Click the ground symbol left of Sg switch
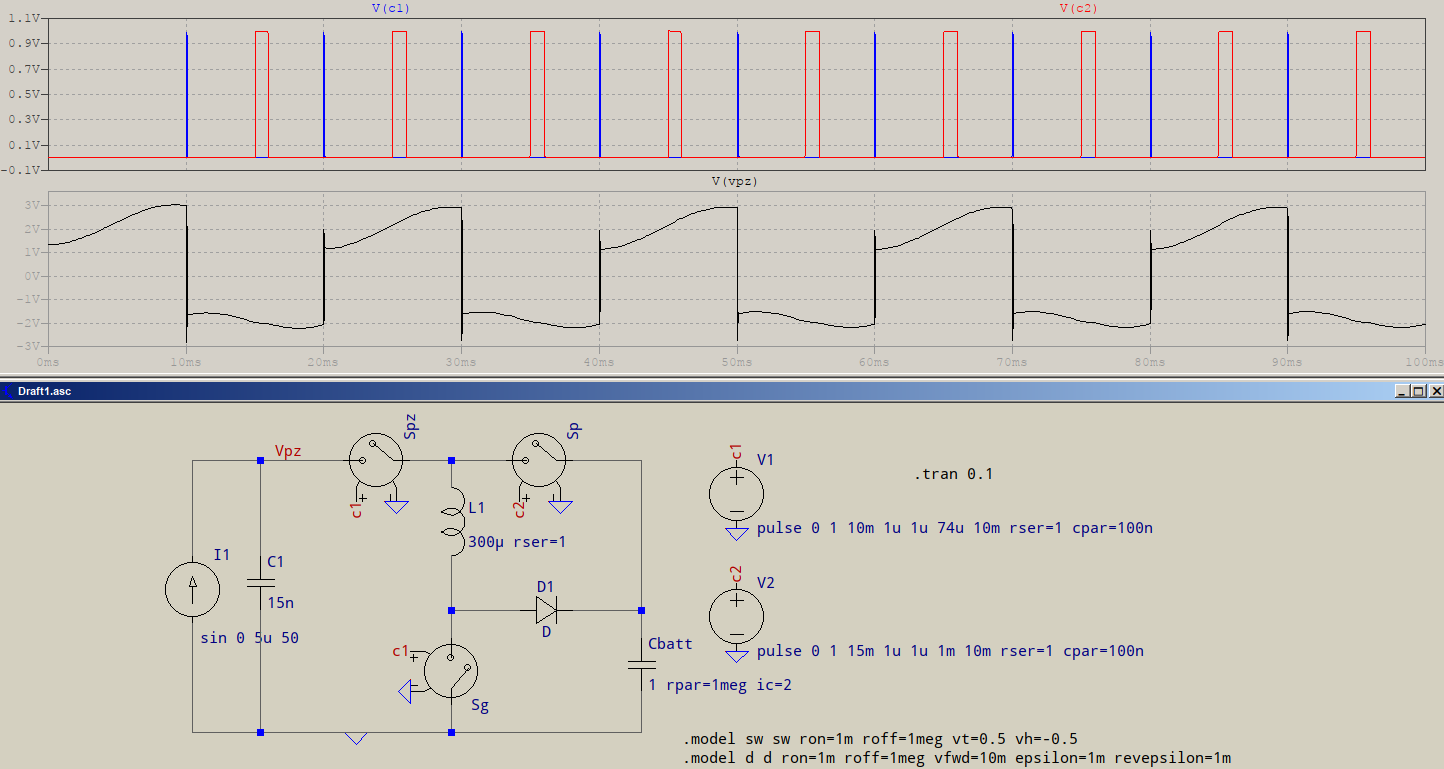The image size is (1444, 769). pos(407,692)
